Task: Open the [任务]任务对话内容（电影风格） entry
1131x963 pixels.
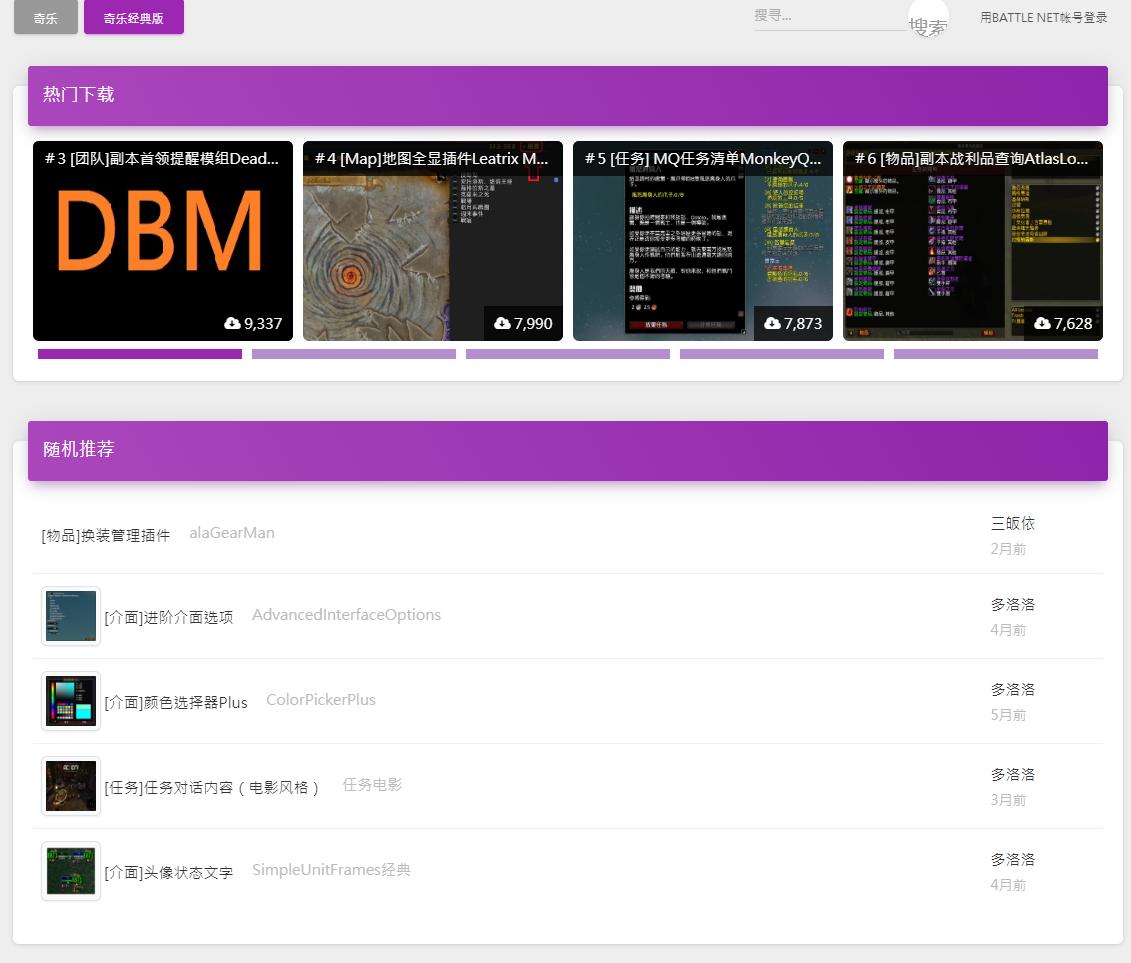Action: (211, 787)
